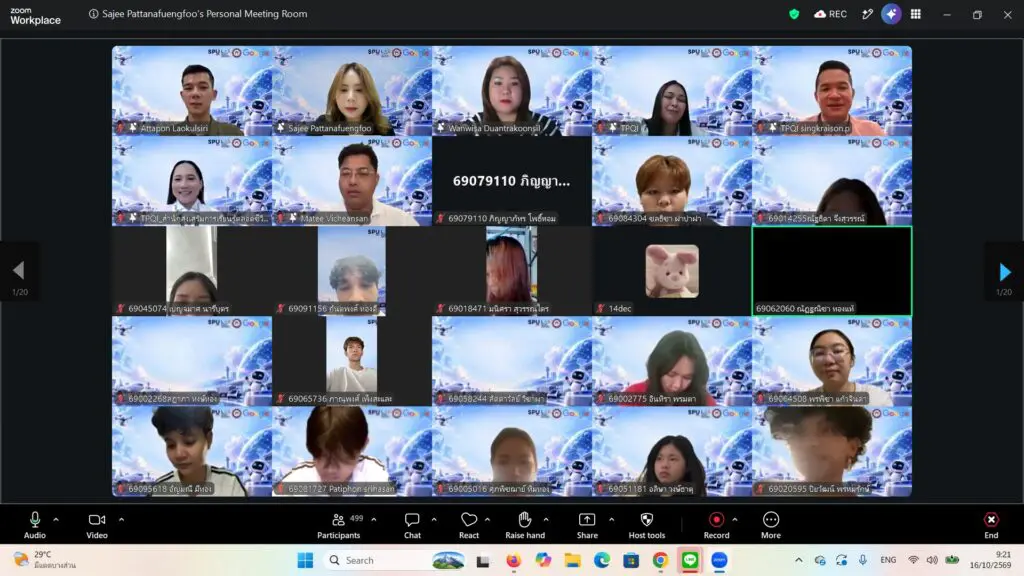Toggle recording with the Record button
The width and height of the screenshot is (1024, 576).
tap(716, 526)
